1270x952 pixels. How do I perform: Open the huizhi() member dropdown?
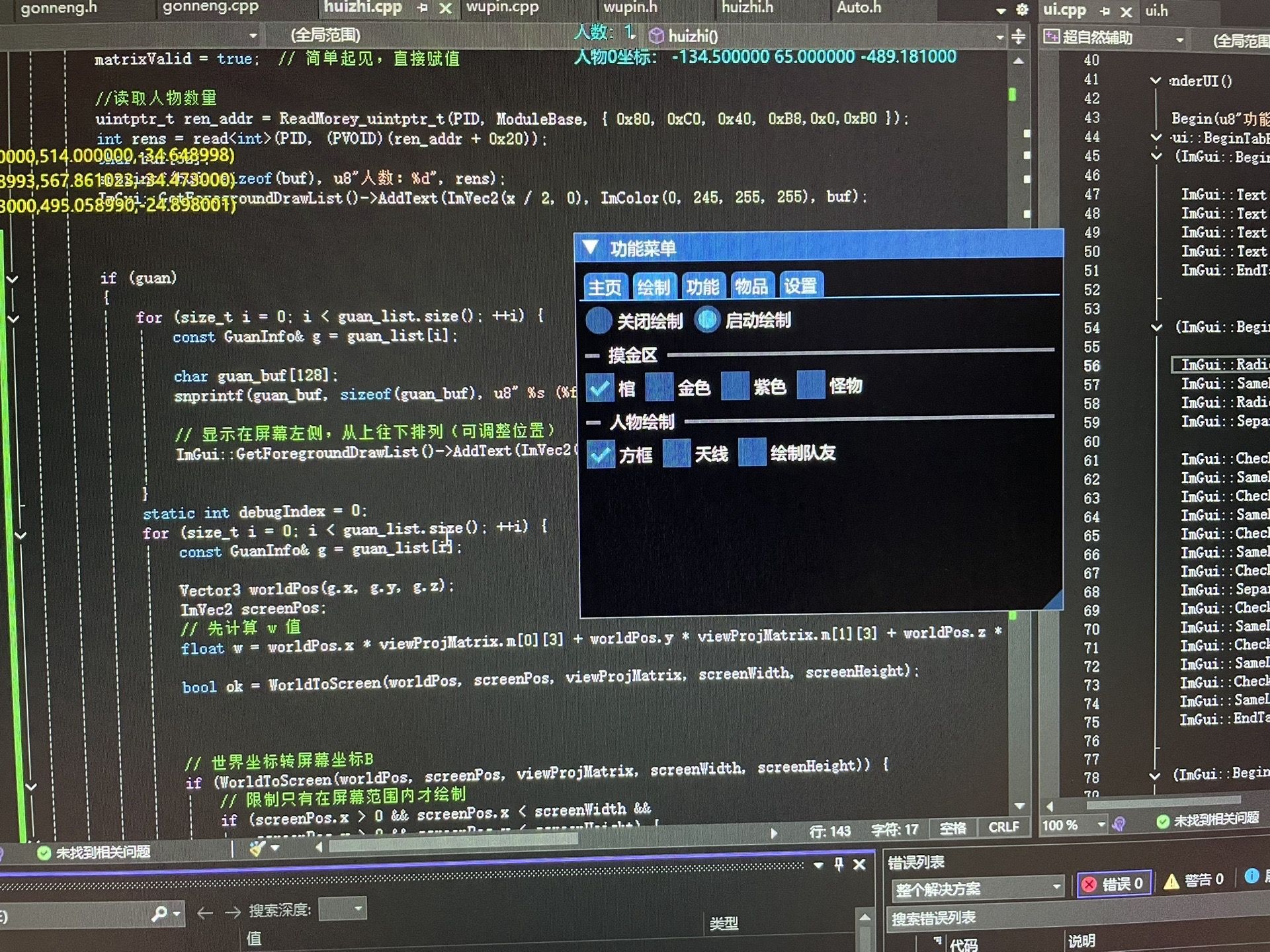point(1000,38)
